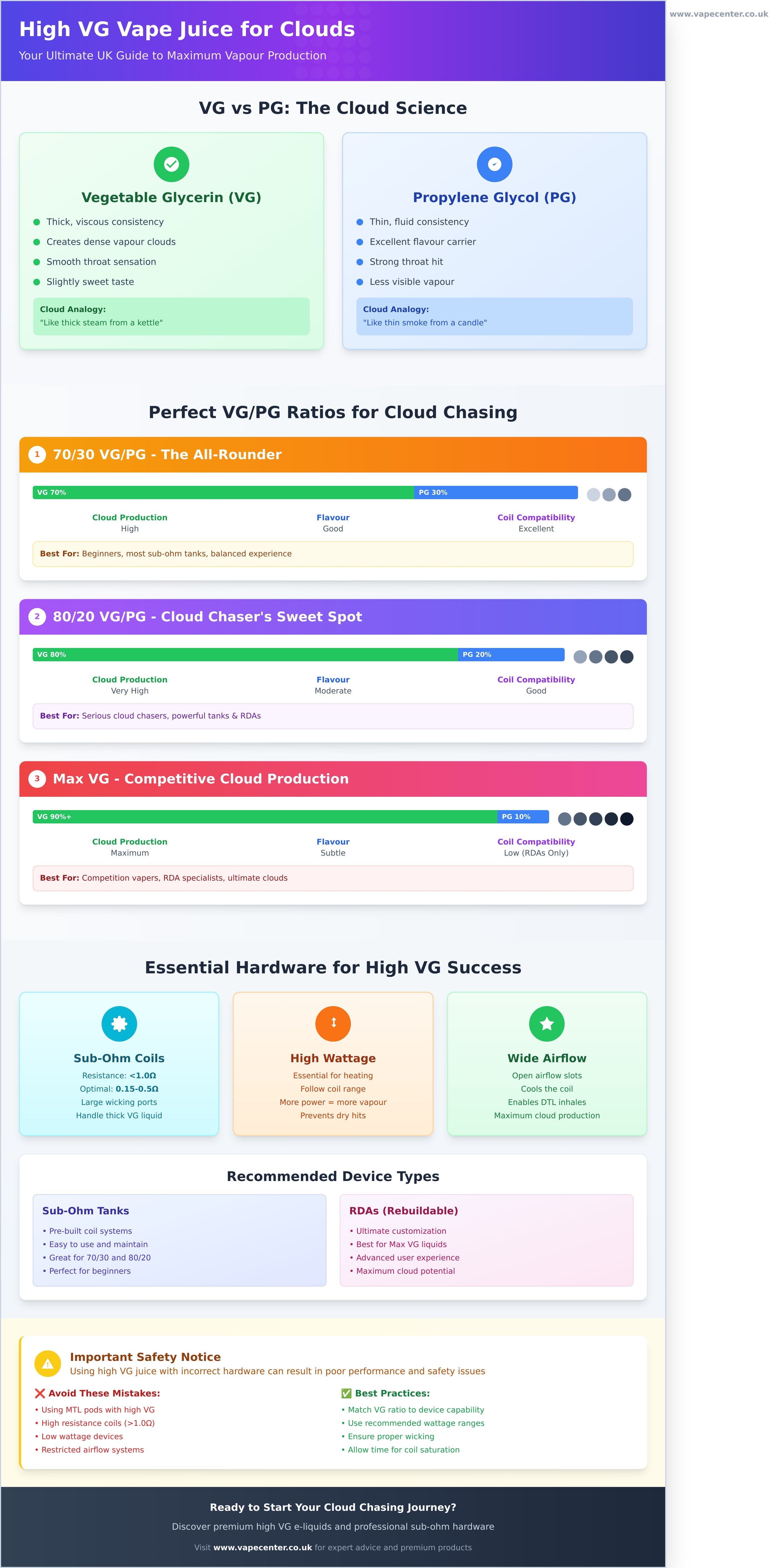
Task: Click the Best For serious cloud chasers box
Action: 333,717
